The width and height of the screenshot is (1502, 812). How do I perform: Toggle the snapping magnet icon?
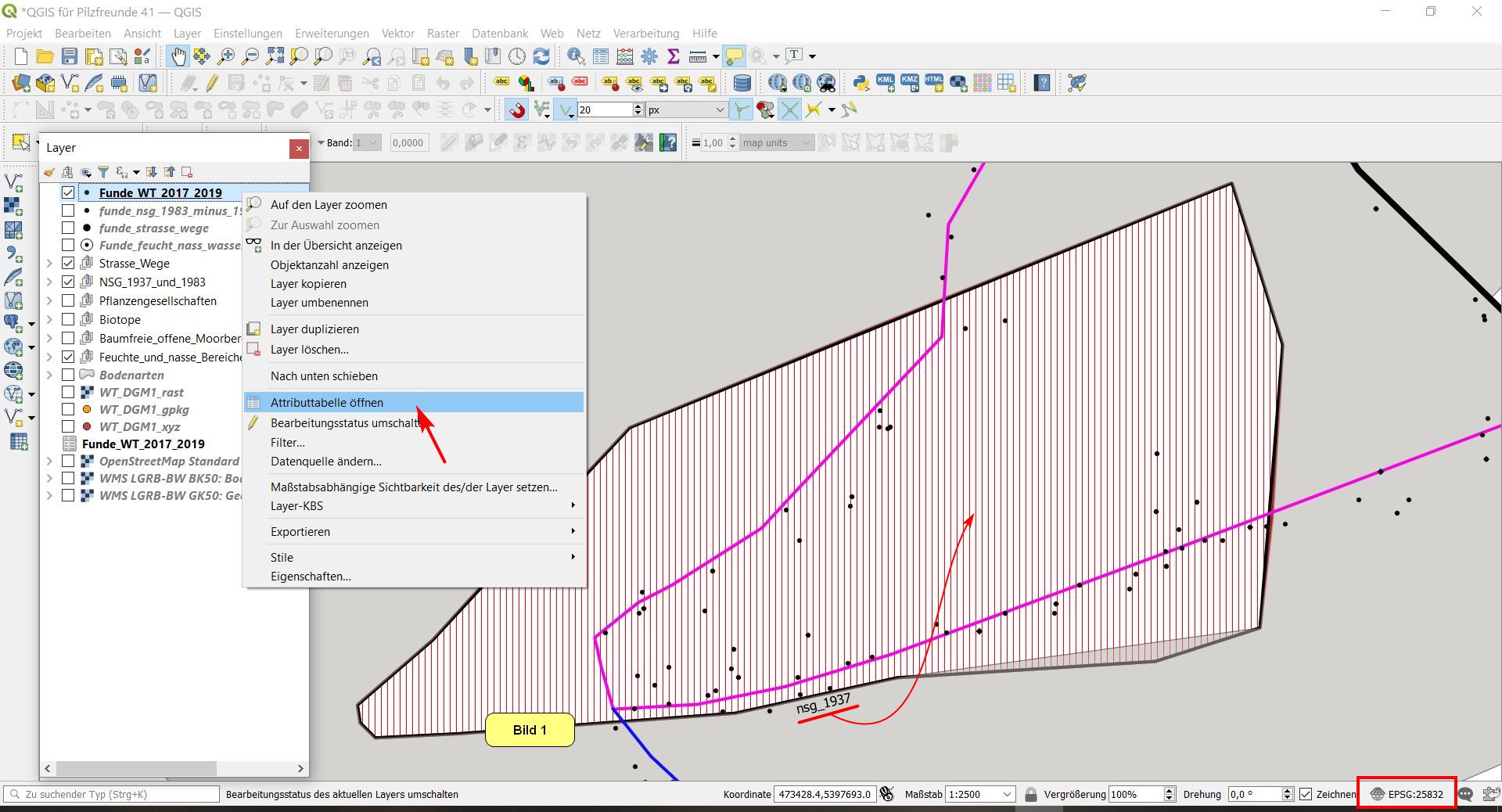point(517,110)
